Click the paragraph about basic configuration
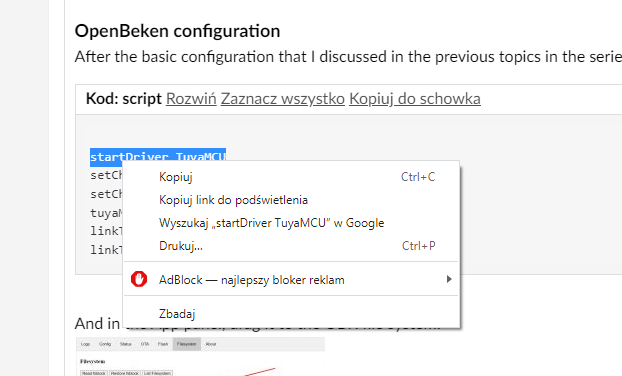The image size is (622, 376). click(x=348, y=57)
